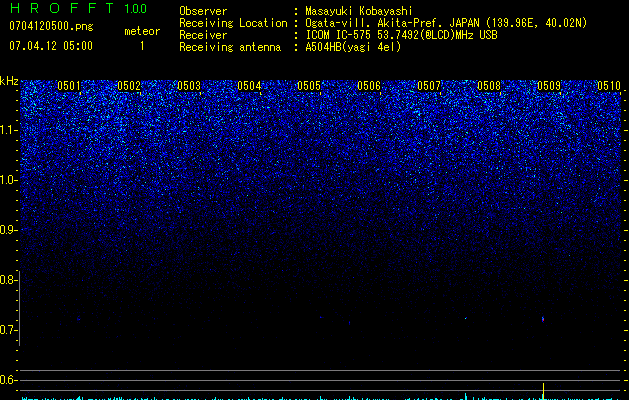Image resolution: width=629 pixels, height=400 pixels.
Task: Click the 0.9 frequency axis label
Action: [9, 230]
